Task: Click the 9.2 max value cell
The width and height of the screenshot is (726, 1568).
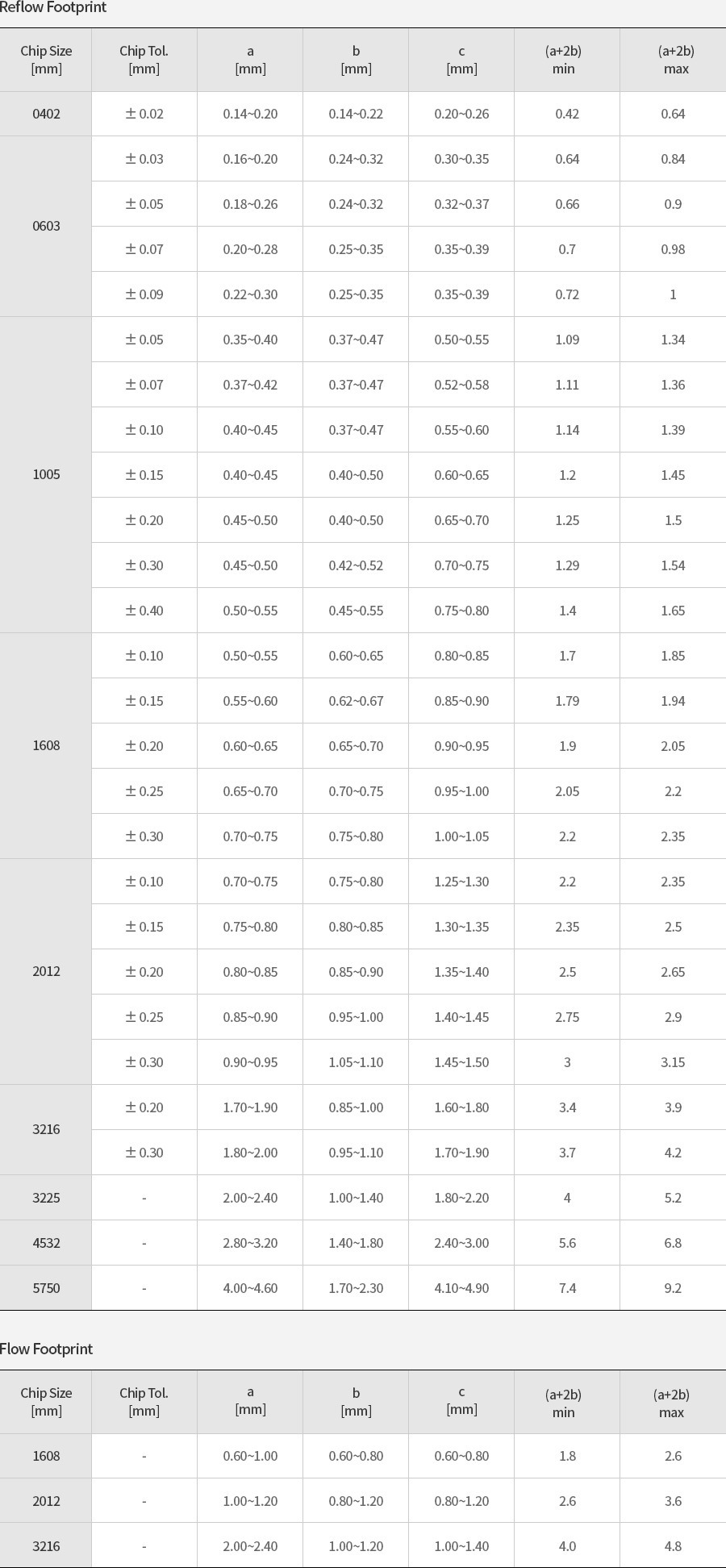Action: click(673, 1288)
